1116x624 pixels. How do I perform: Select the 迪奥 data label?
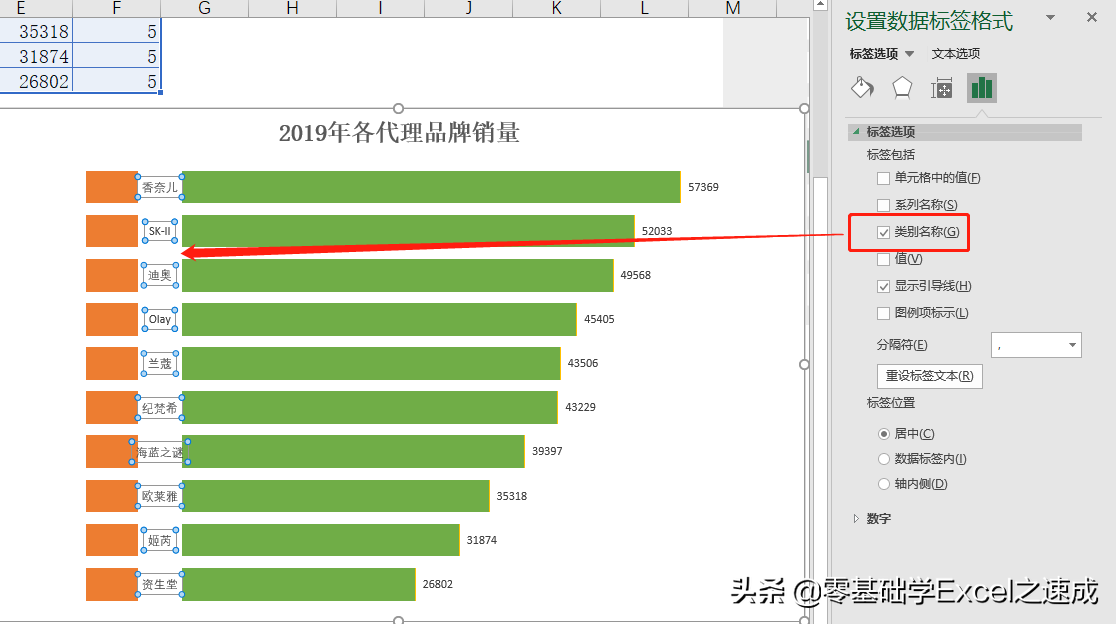point(159,275)
